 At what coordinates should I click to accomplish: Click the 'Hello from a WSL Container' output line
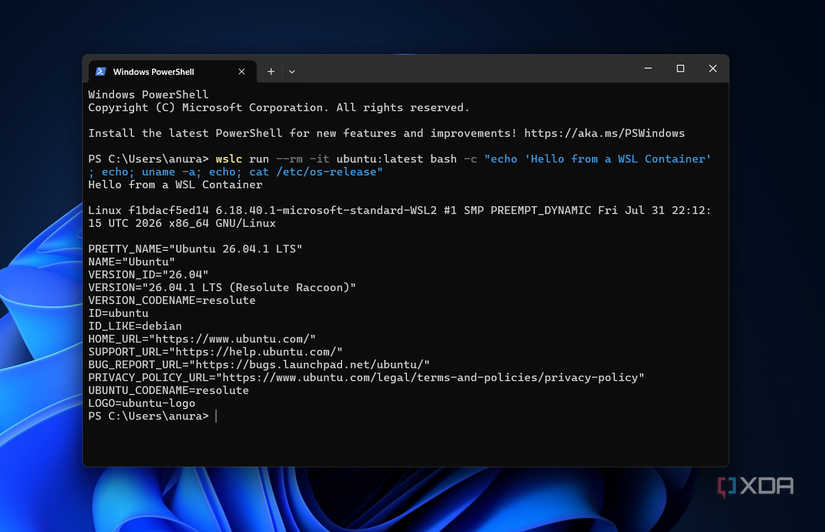point(175,185)
